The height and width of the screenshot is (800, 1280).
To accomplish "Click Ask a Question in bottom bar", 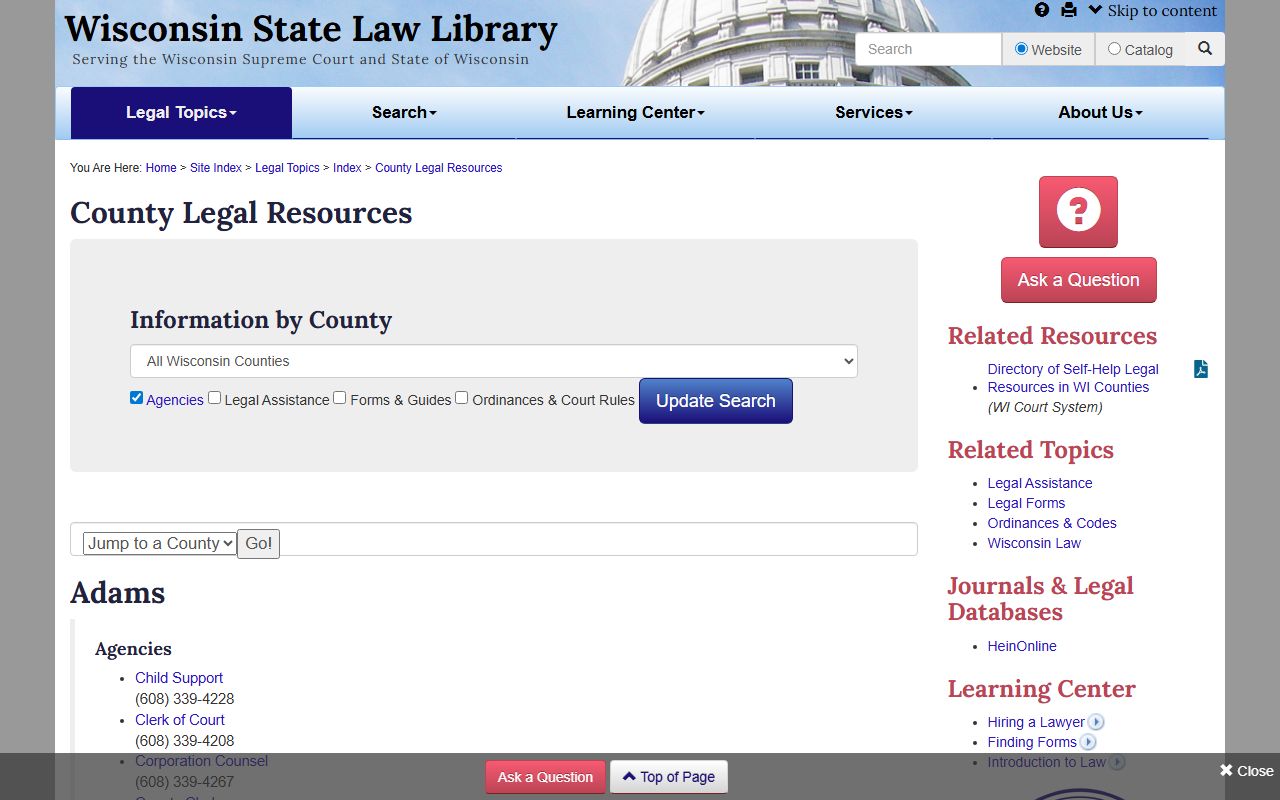I will pyautogui.click(x=545, y=777).
